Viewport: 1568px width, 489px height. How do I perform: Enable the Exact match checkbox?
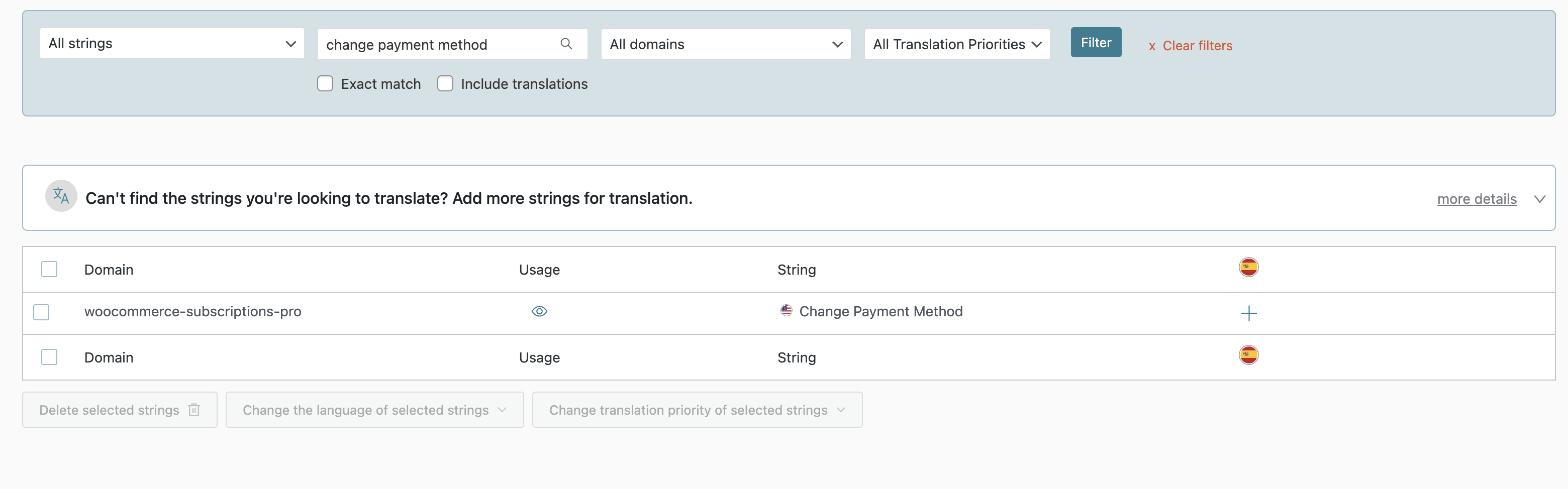coord(325,83)
